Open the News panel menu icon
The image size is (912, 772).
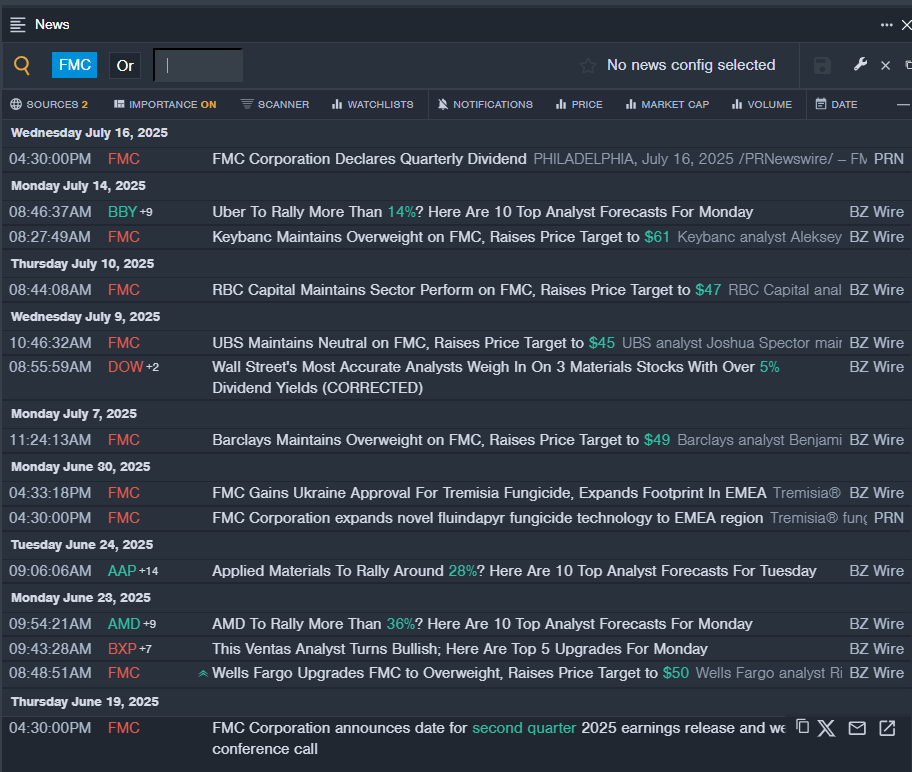[18, 24]
